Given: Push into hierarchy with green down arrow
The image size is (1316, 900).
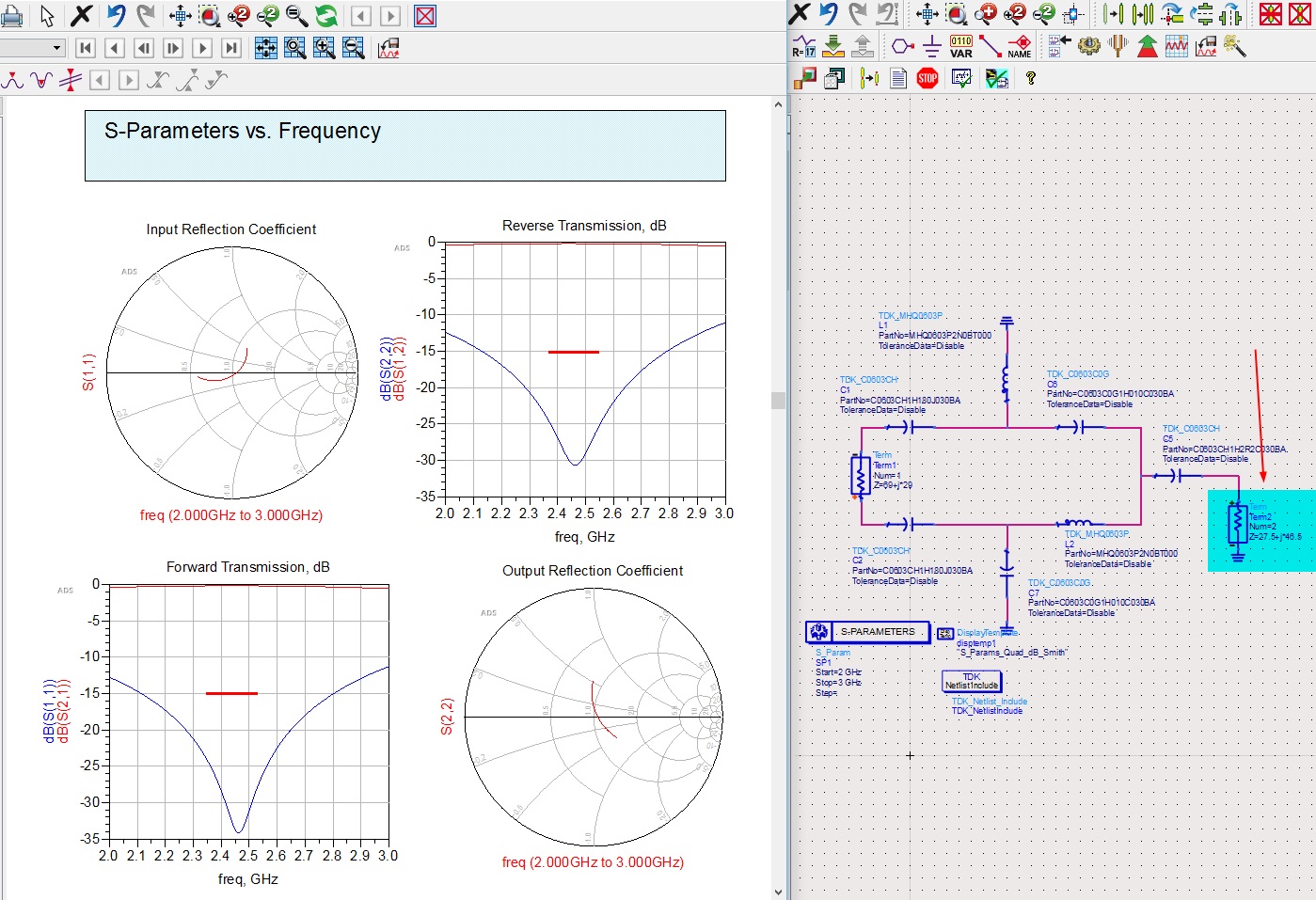Looking at the screenshot, I should point(833,46).
